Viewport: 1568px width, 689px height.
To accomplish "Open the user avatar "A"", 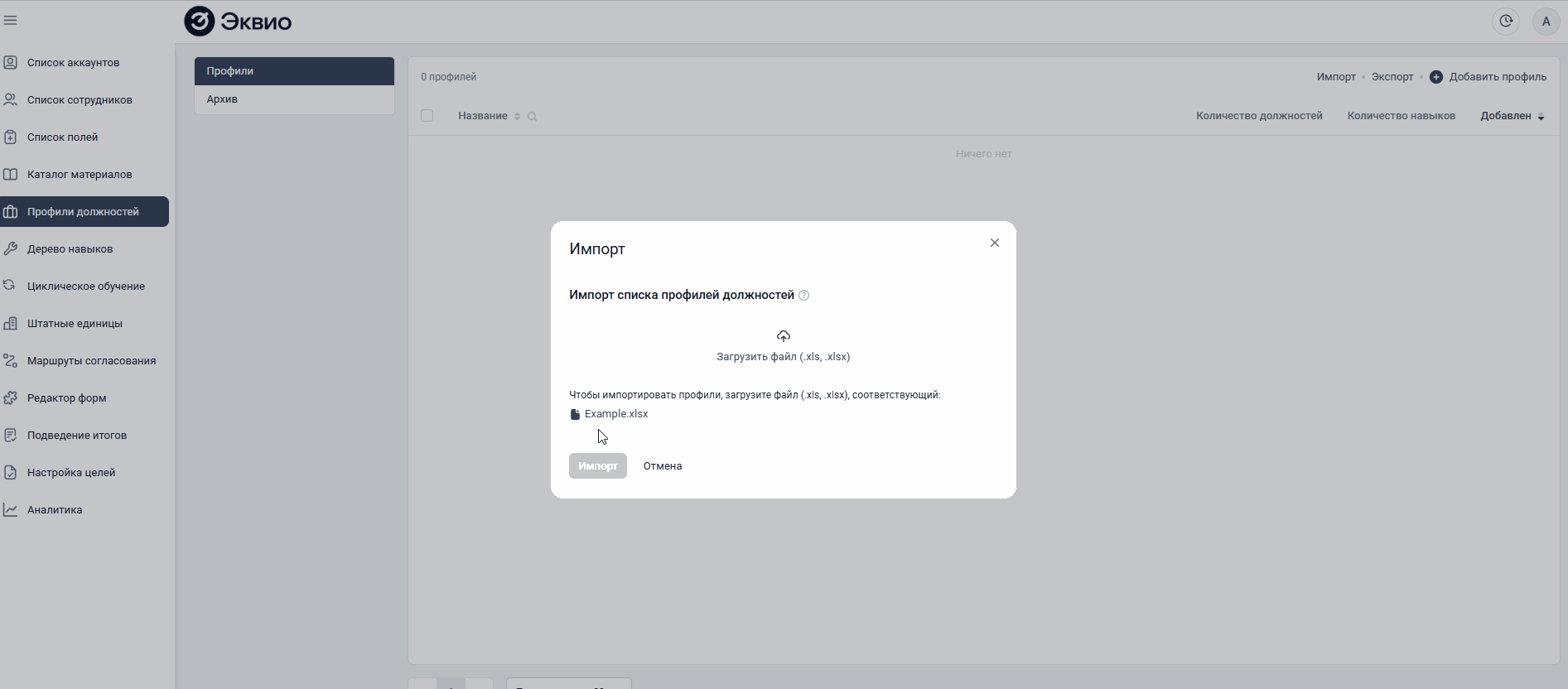I will (x=1546, y=22).
